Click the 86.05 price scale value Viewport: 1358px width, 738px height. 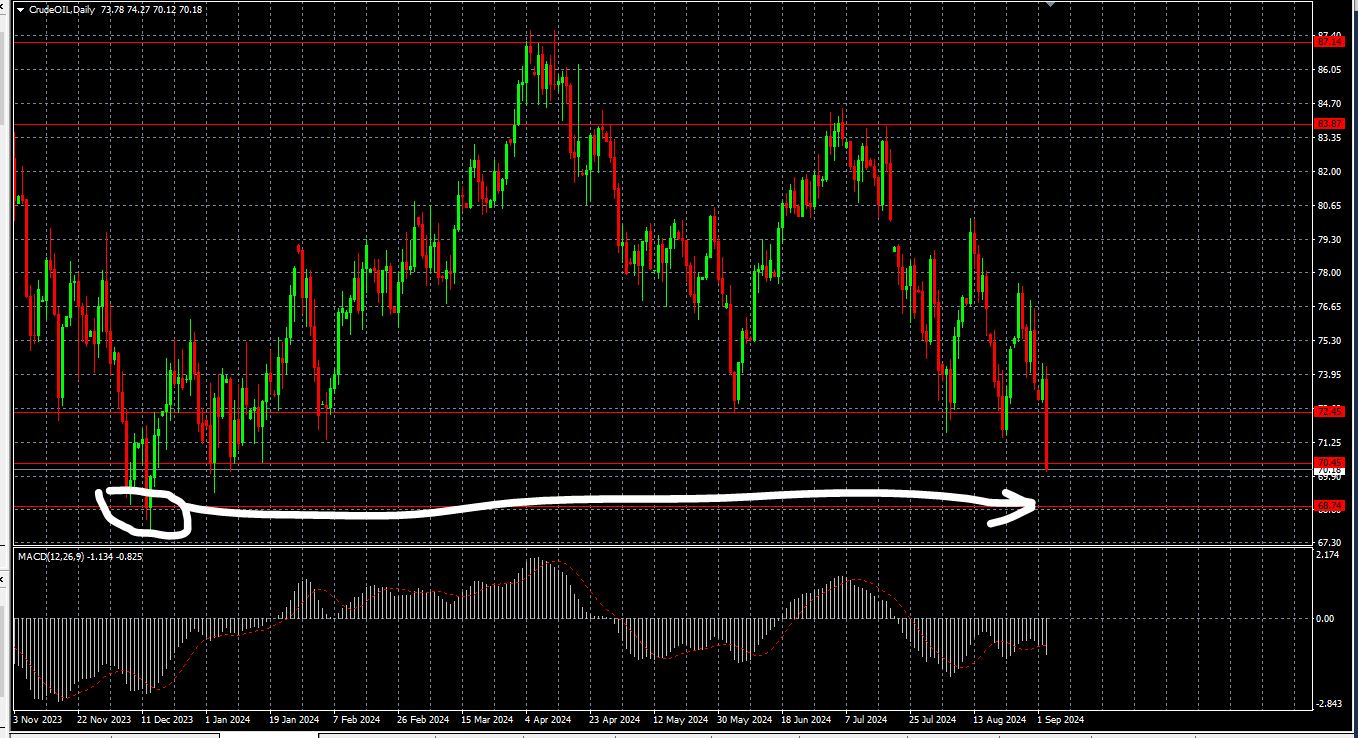click(x=1330, y=70)
